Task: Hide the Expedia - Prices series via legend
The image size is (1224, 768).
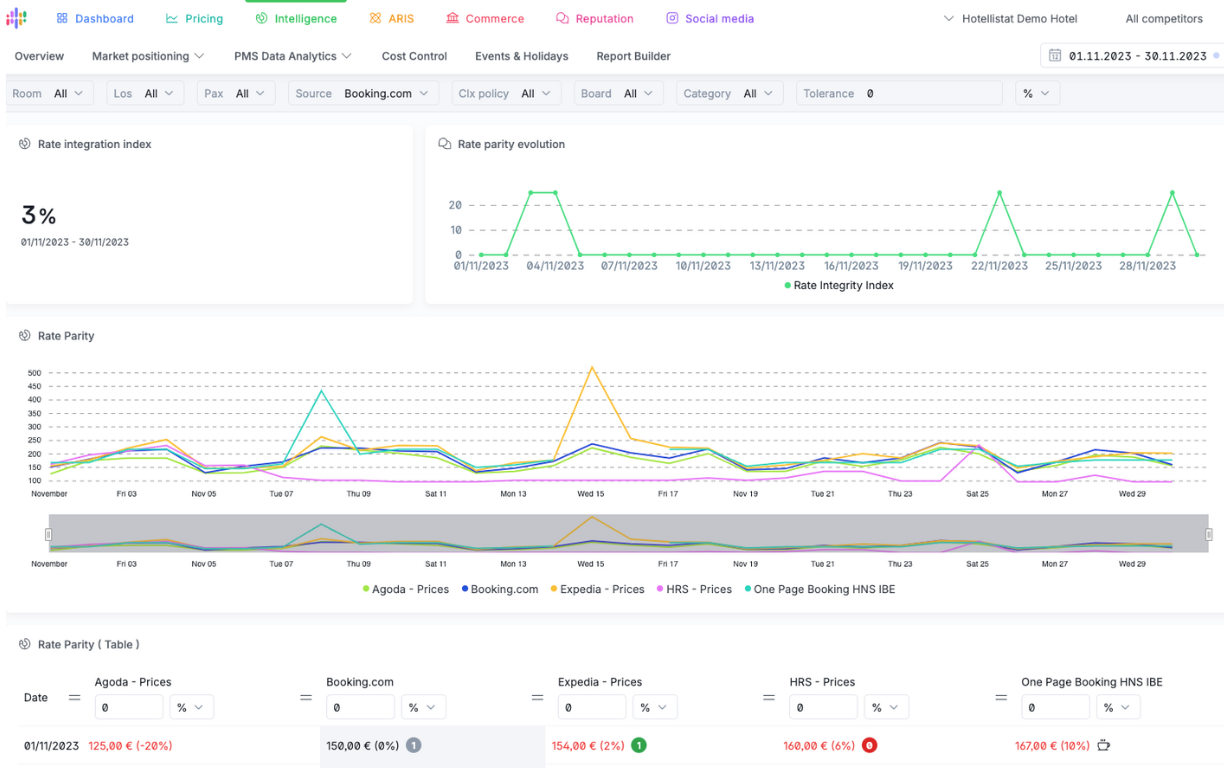Action: tap(597, 589)
